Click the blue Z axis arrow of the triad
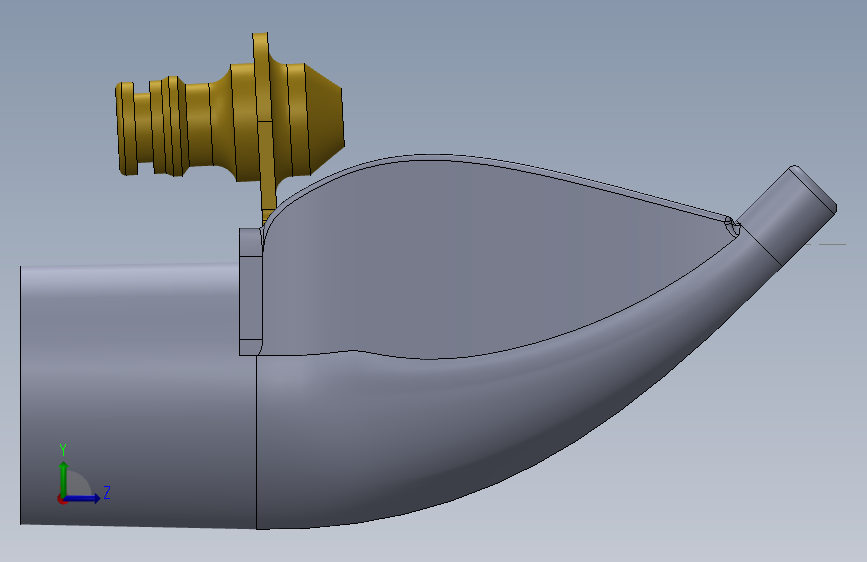867x562 pixels. [x=83, y=498]
